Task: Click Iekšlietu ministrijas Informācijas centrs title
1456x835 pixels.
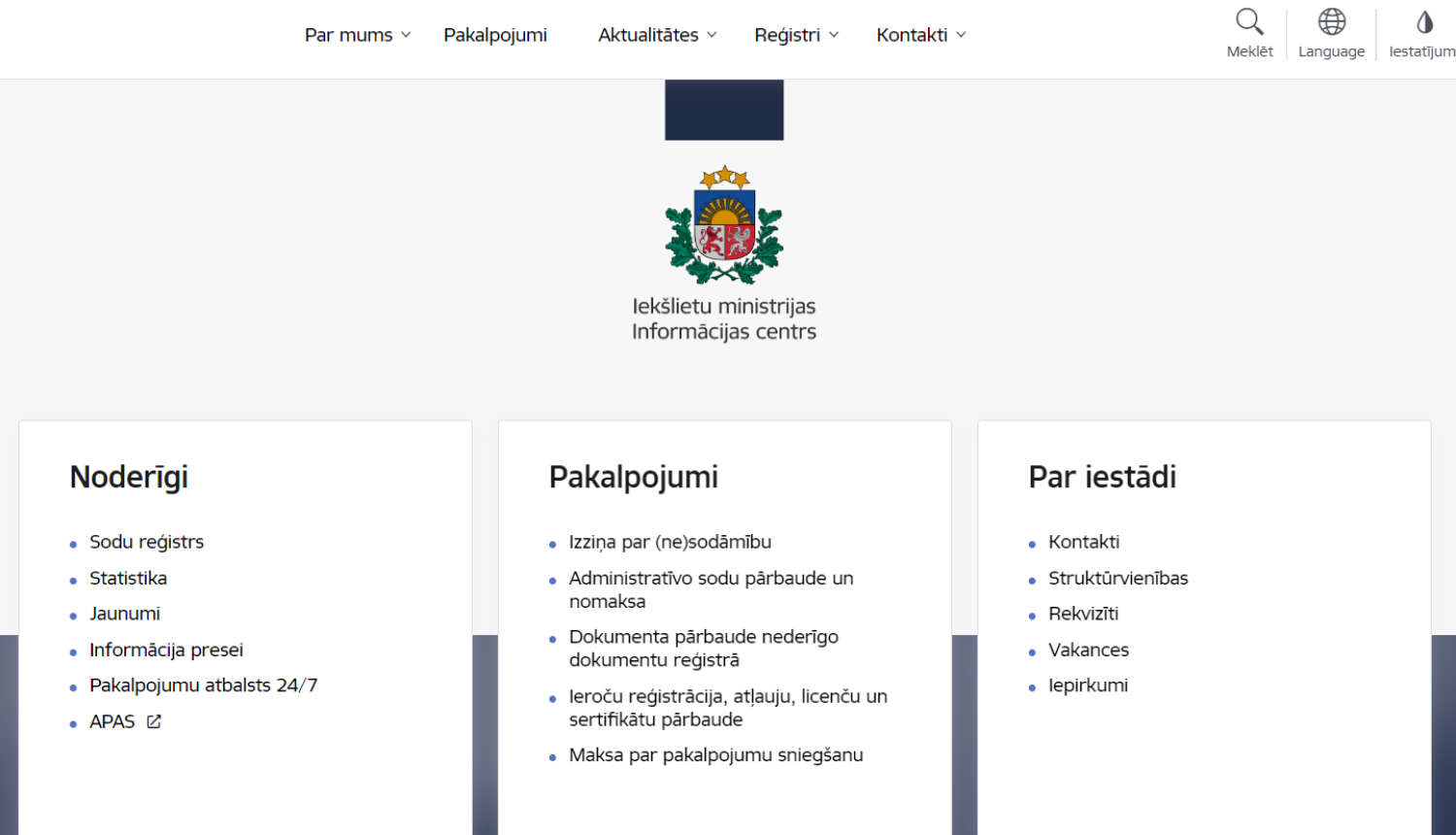Action: [x=724, y=318]
